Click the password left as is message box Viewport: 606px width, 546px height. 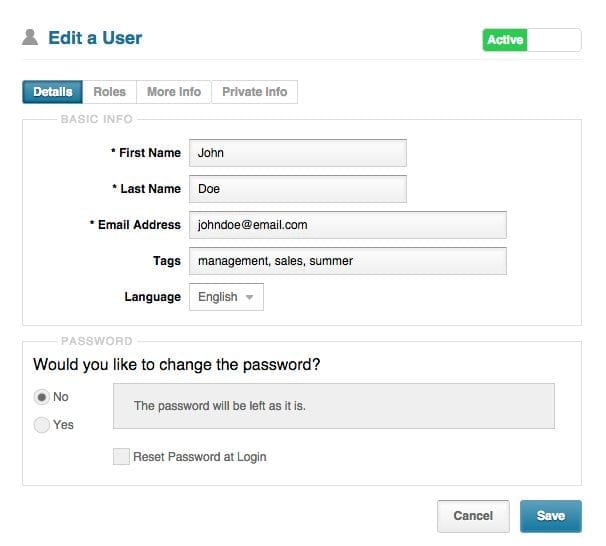click(x=334, y=406)
